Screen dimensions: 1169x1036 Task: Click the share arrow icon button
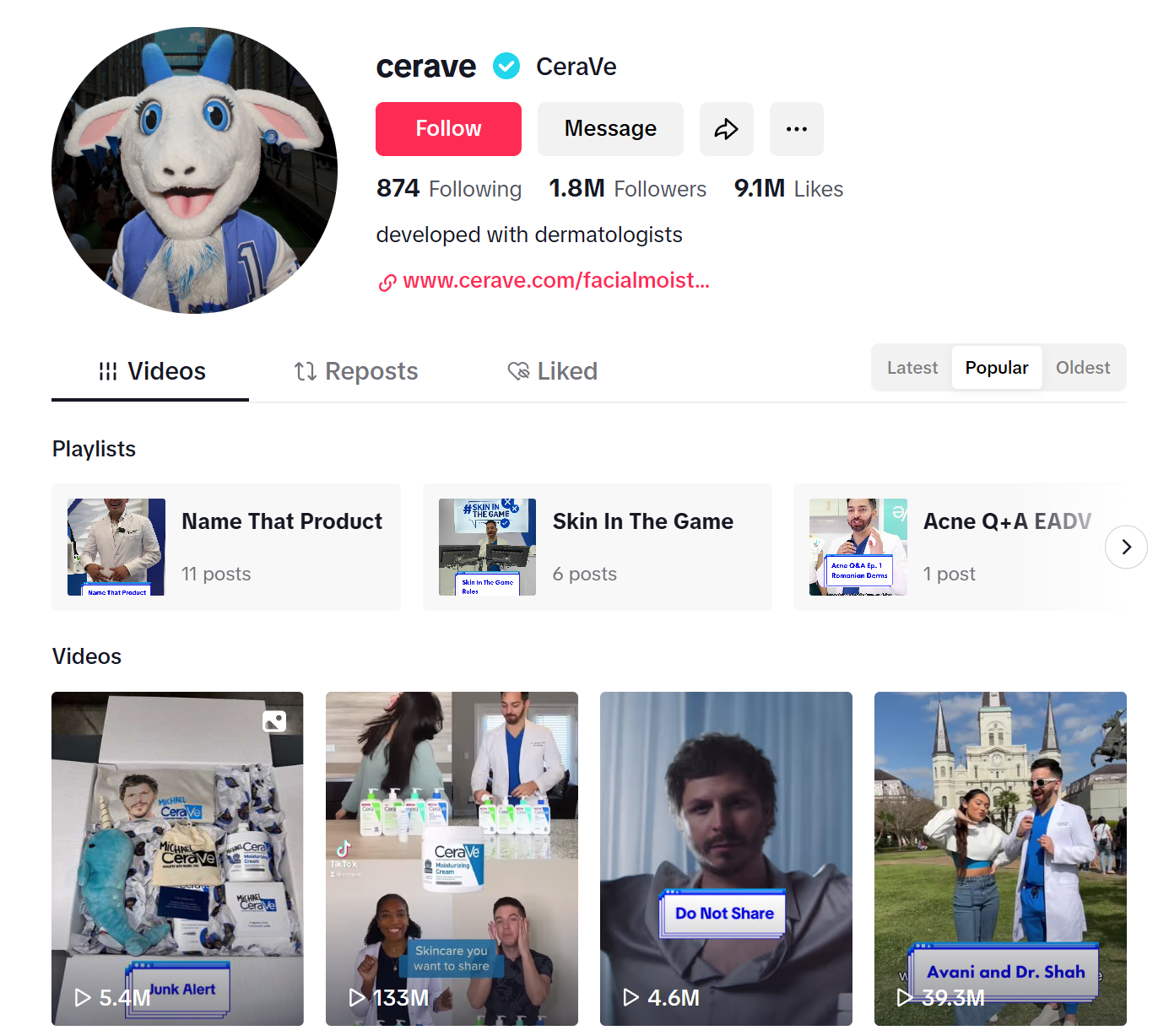726,129
